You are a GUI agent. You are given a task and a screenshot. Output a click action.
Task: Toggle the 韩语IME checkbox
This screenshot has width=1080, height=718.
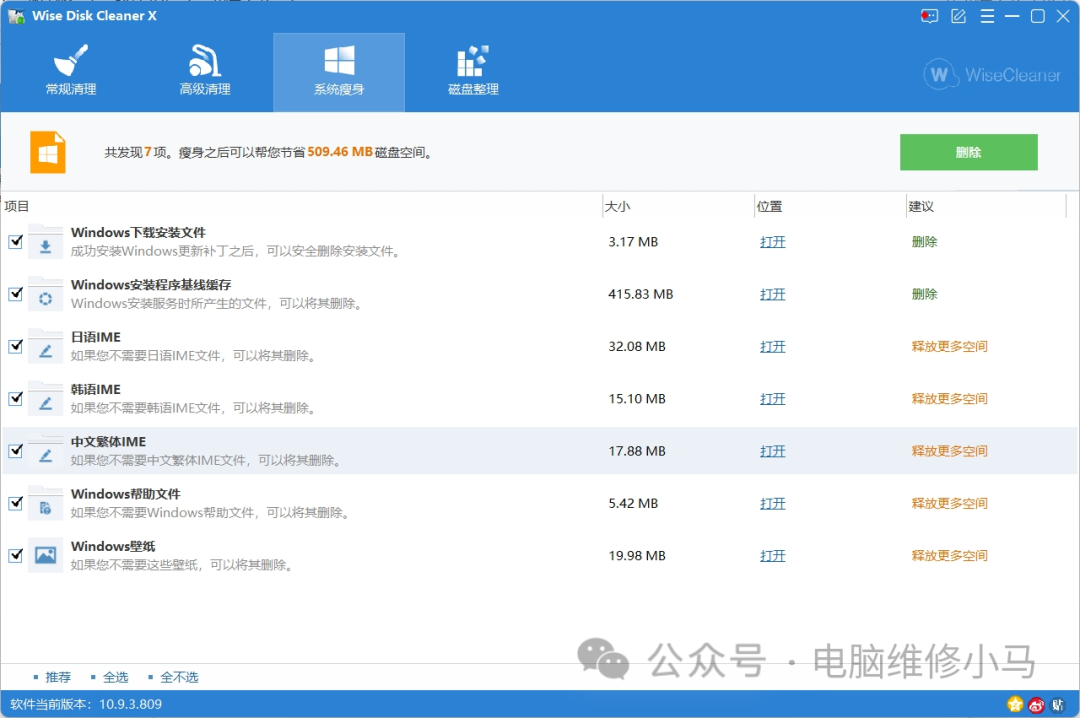[x=15, y=399]
